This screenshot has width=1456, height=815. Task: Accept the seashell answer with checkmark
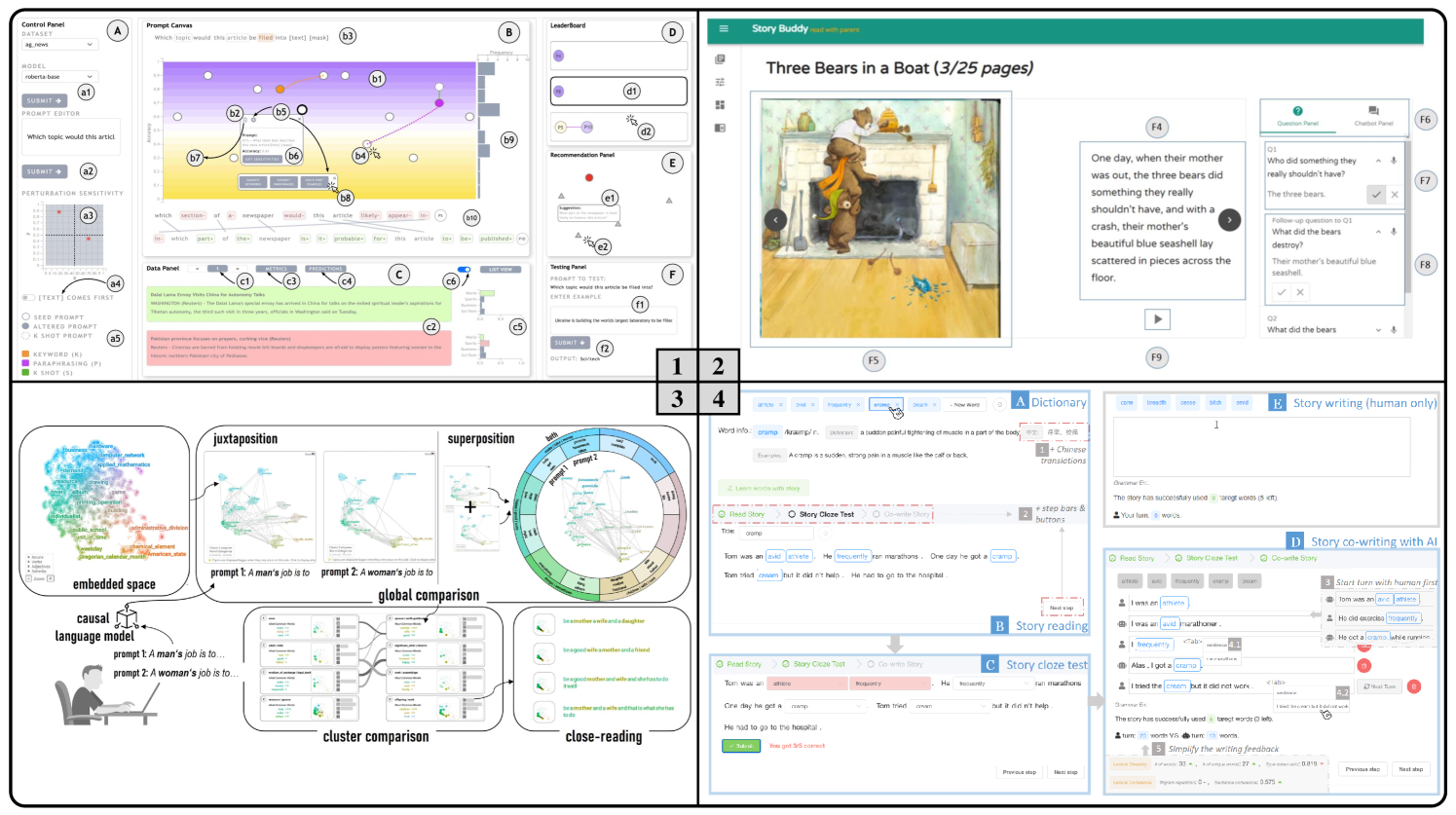pos(1282,292)
